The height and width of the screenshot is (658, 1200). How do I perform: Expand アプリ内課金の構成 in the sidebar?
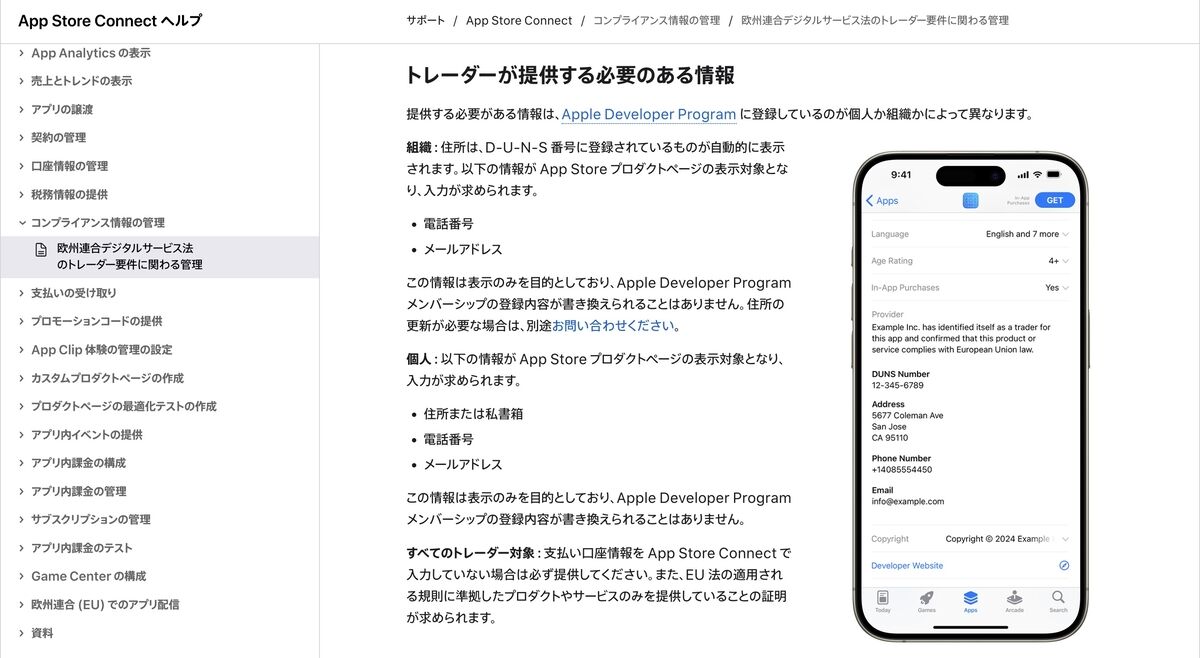tap(79, 463)
